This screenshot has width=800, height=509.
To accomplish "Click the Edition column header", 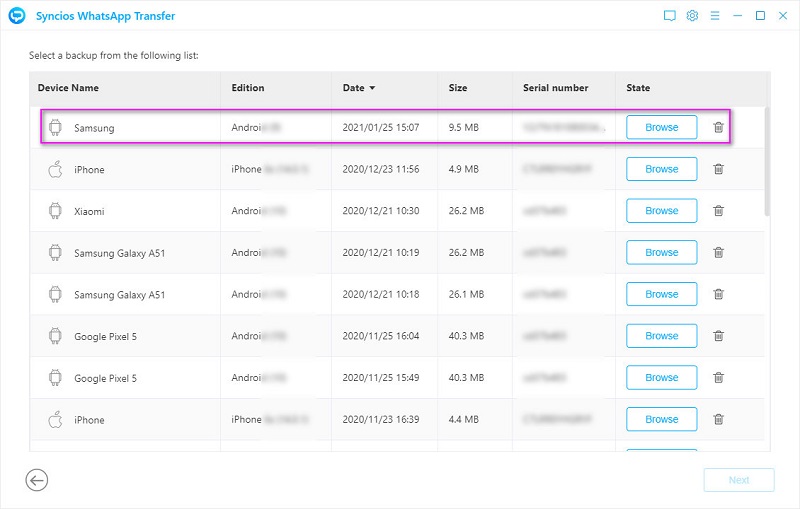I will [248, 88].
